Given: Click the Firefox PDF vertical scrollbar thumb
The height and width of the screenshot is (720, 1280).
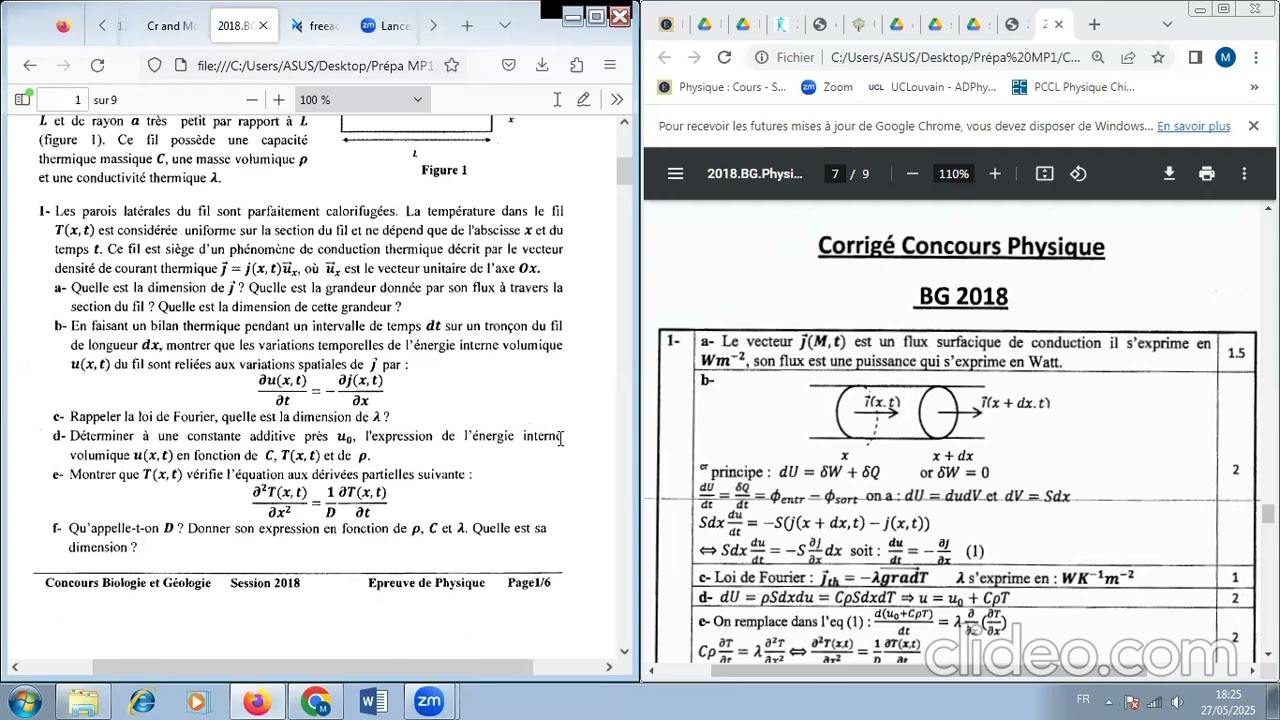Looking at the screenshot, I should coord(624,171).
